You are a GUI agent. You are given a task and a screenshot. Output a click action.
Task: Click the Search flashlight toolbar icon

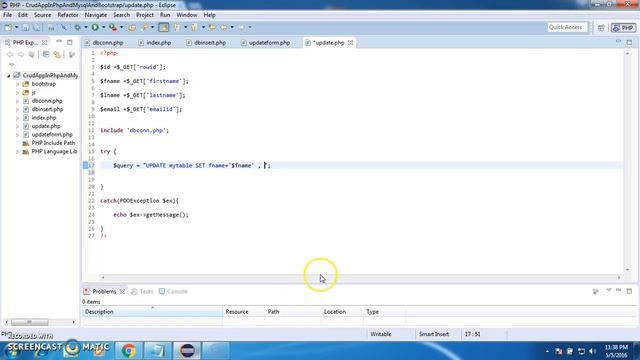point(144,27)
